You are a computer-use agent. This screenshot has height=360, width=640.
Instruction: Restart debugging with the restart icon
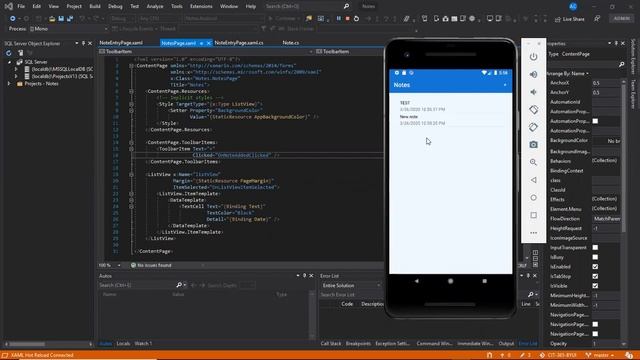356,18
